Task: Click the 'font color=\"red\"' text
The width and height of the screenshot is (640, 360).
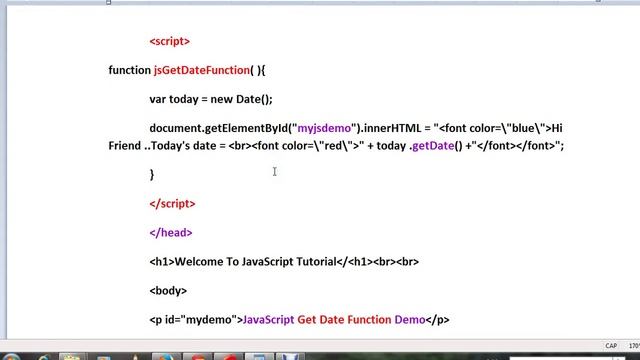Action: click(304, 146)
